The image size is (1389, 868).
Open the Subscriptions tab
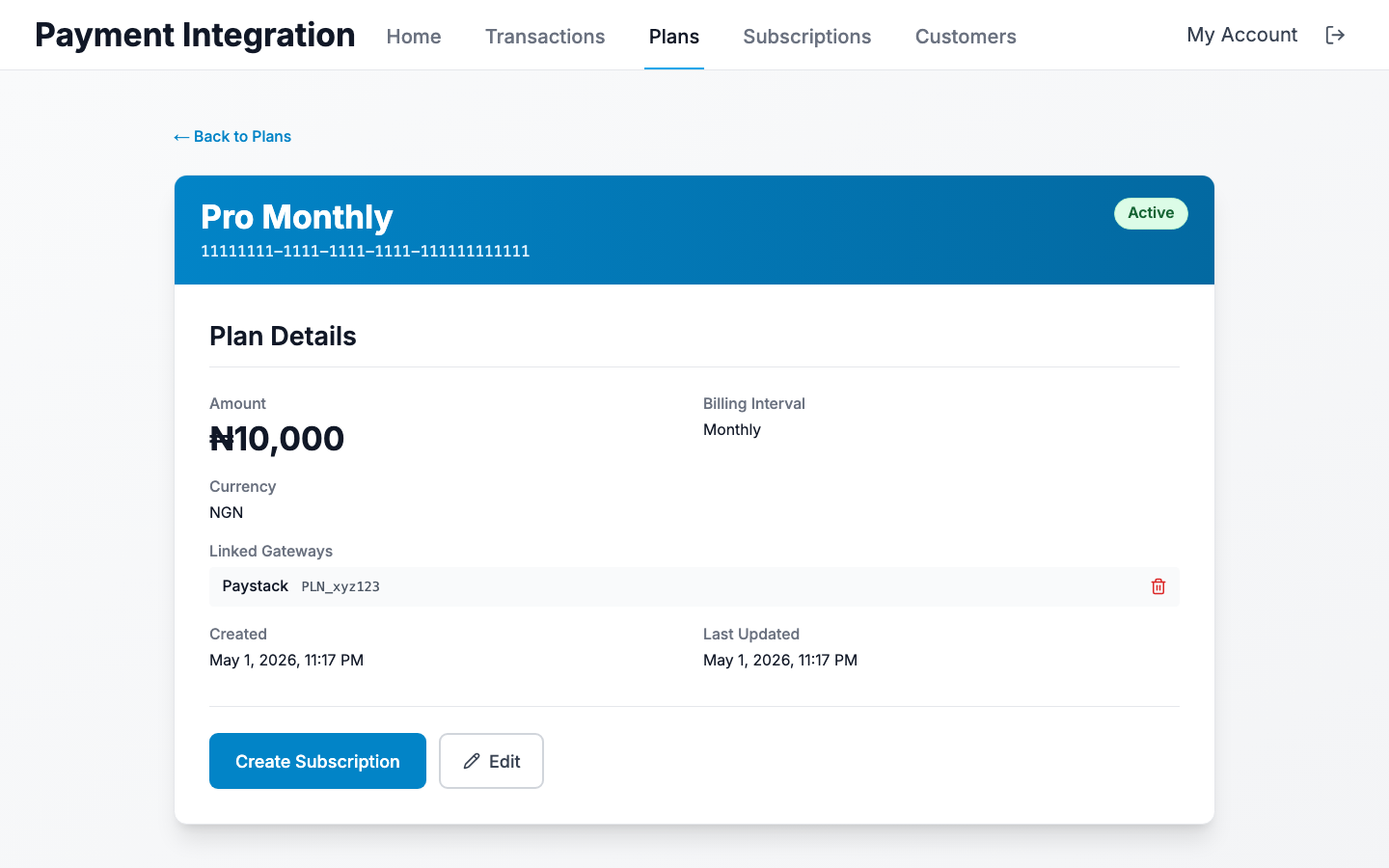807,36
